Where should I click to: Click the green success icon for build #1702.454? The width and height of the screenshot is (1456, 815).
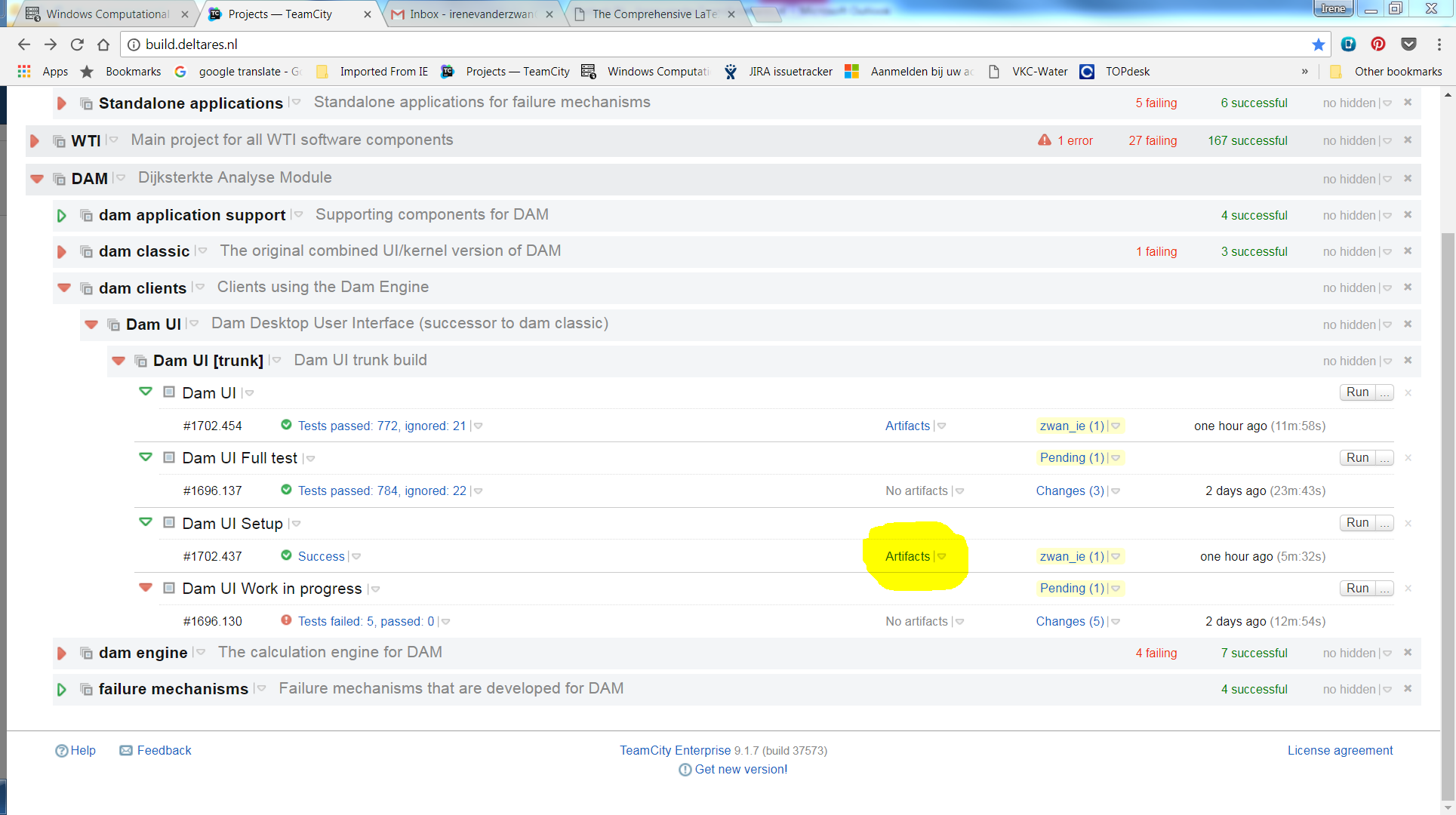286,425
